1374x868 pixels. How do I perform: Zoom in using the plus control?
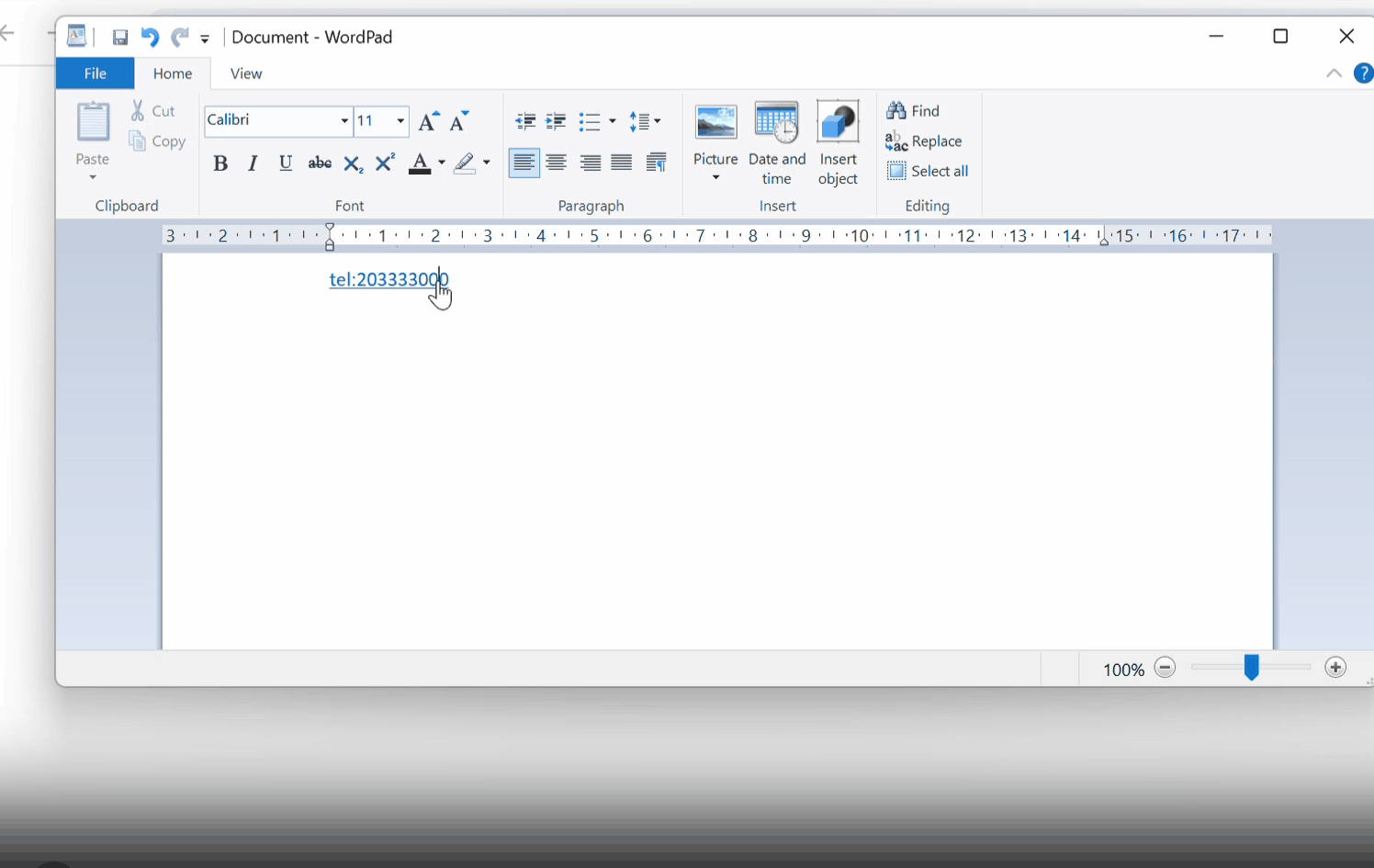(x=1335, y=668)
